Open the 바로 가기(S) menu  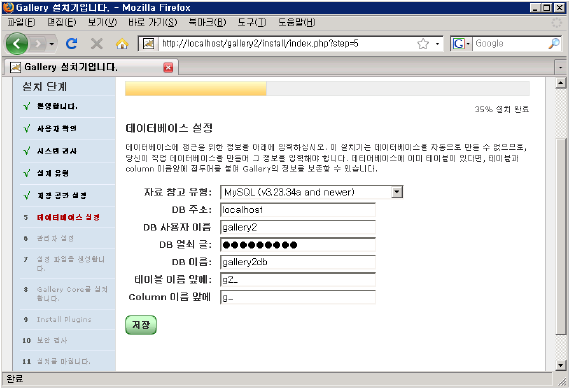(x=152, y=23)
